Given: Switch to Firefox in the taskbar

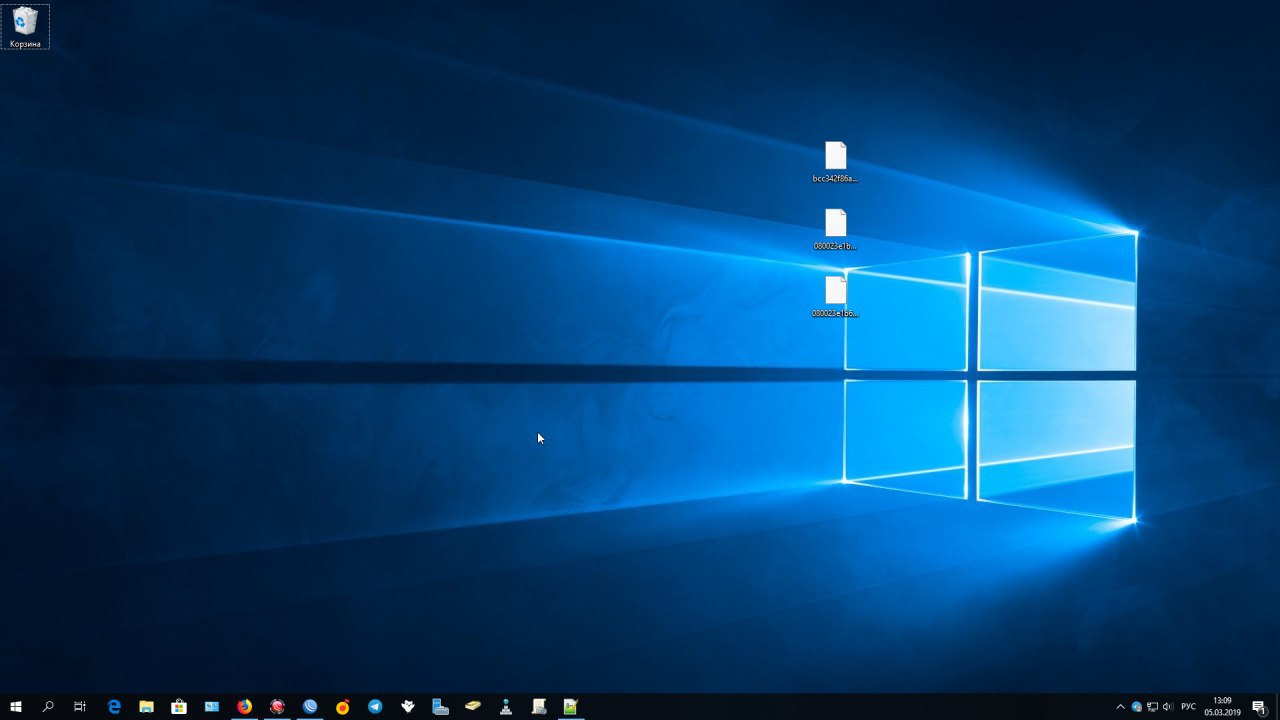Looking at the screenshot, I should [x=245, y=707].
